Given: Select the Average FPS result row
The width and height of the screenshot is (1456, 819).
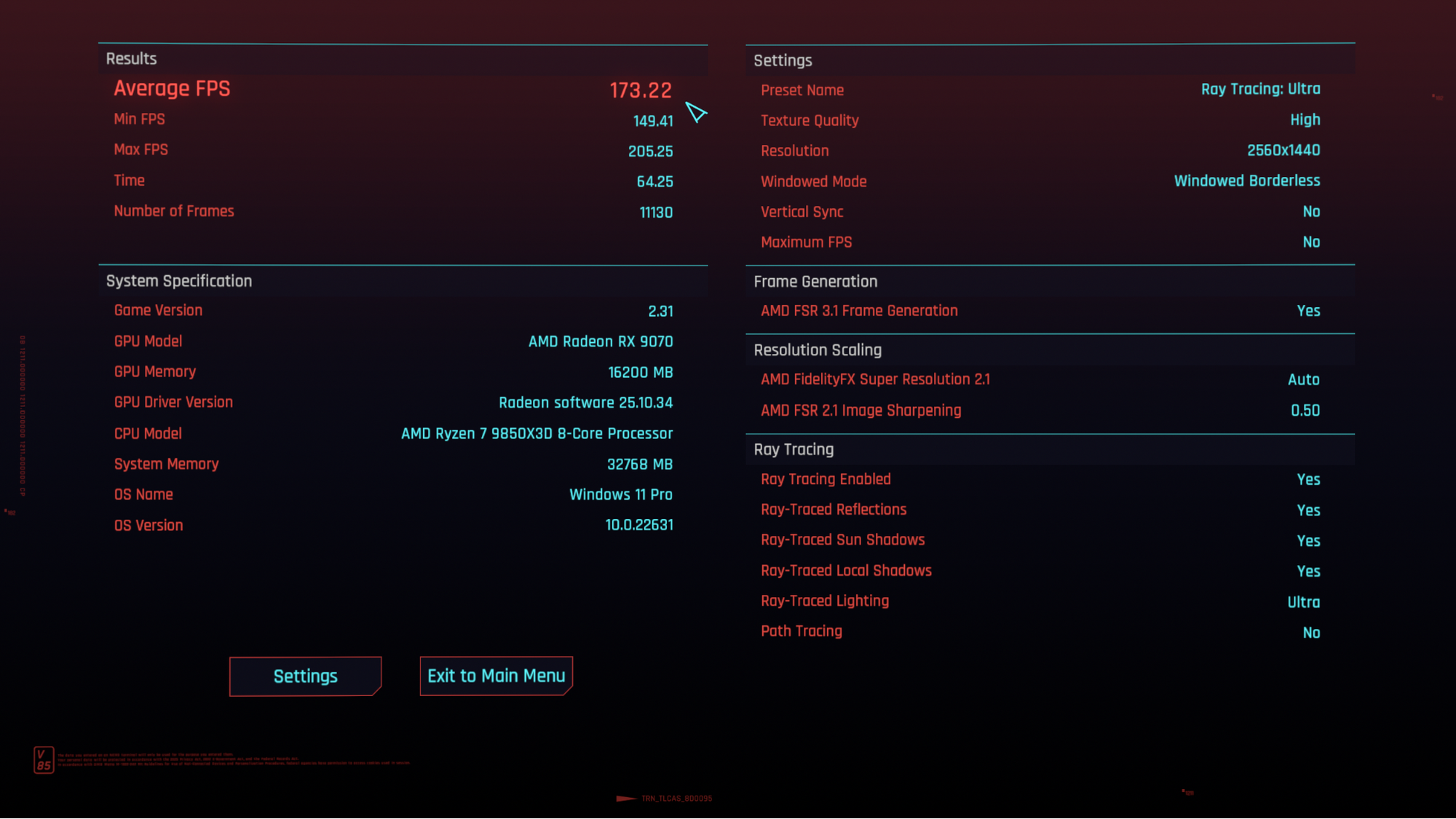Looking at the screenshot, I should (x=393, y=90).
